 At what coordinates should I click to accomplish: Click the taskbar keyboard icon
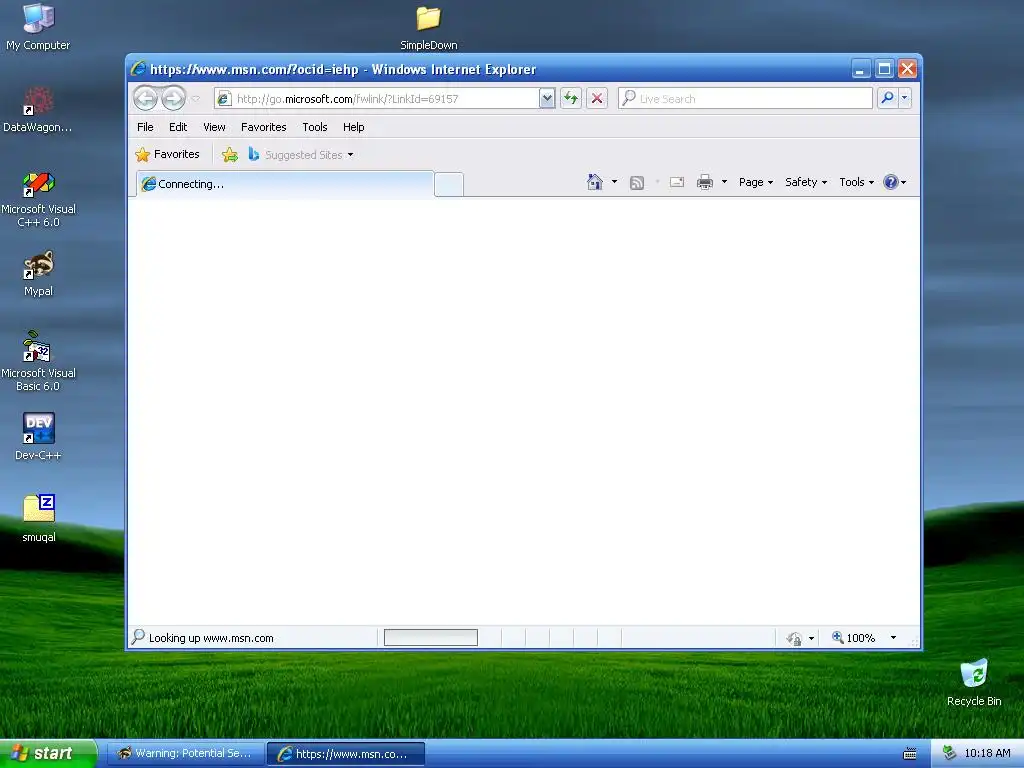[910, 754]
